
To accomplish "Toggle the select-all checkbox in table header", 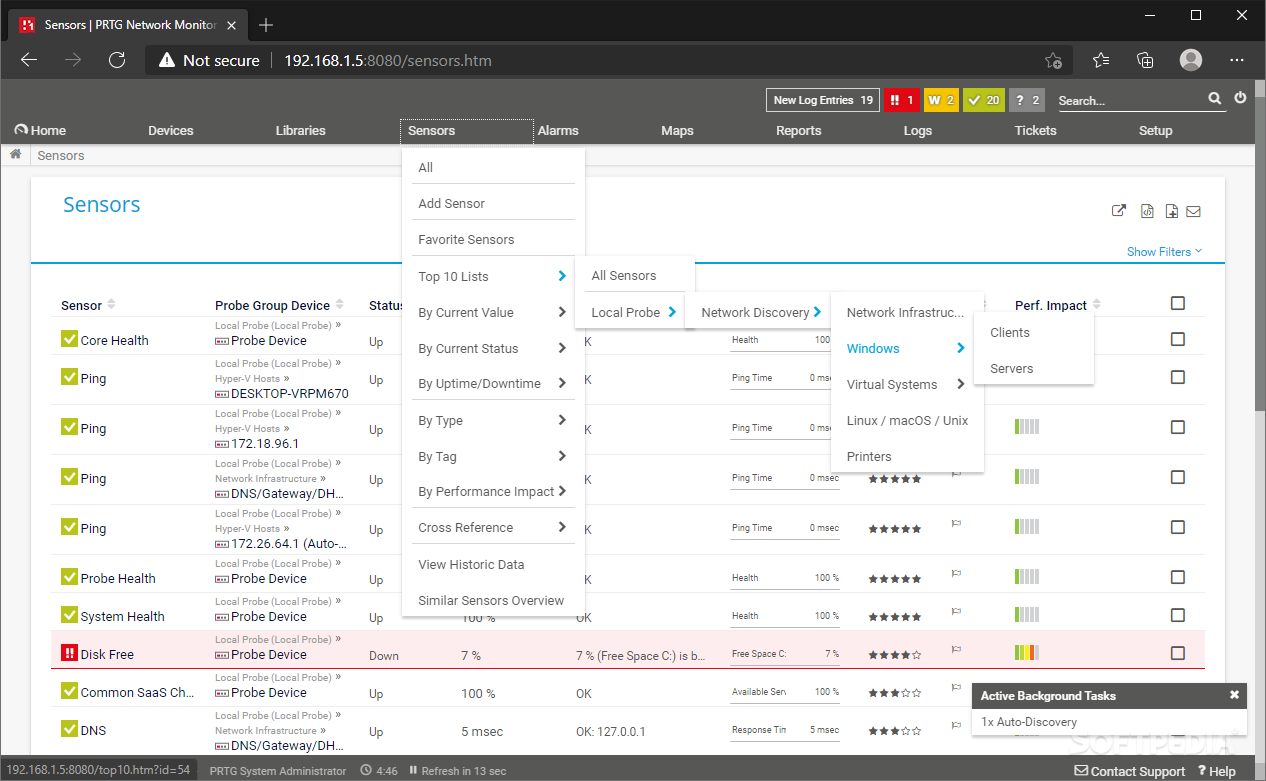I will tap(1178, 303).
